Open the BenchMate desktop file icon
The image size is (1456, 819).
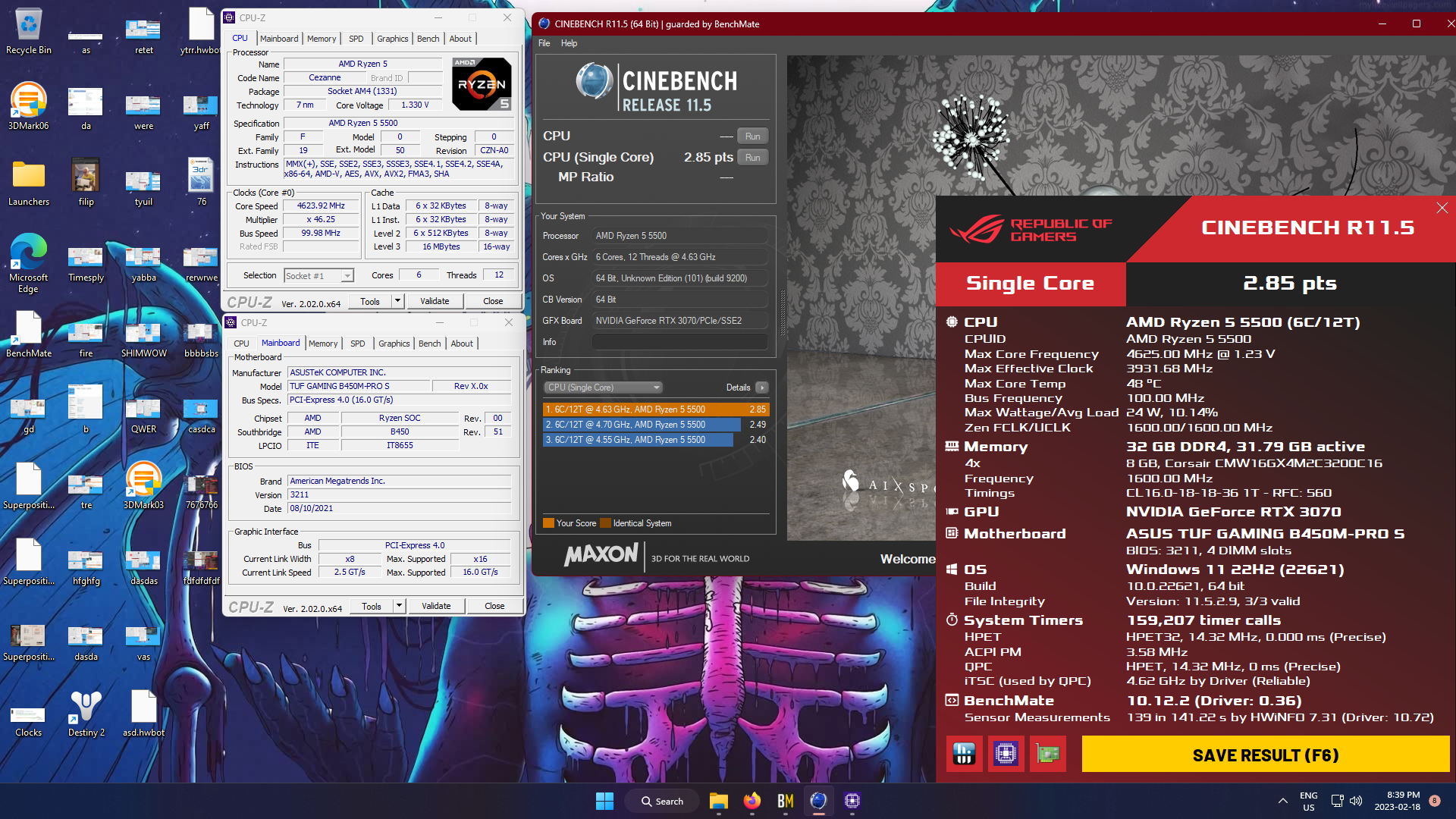tap(29, 334)
